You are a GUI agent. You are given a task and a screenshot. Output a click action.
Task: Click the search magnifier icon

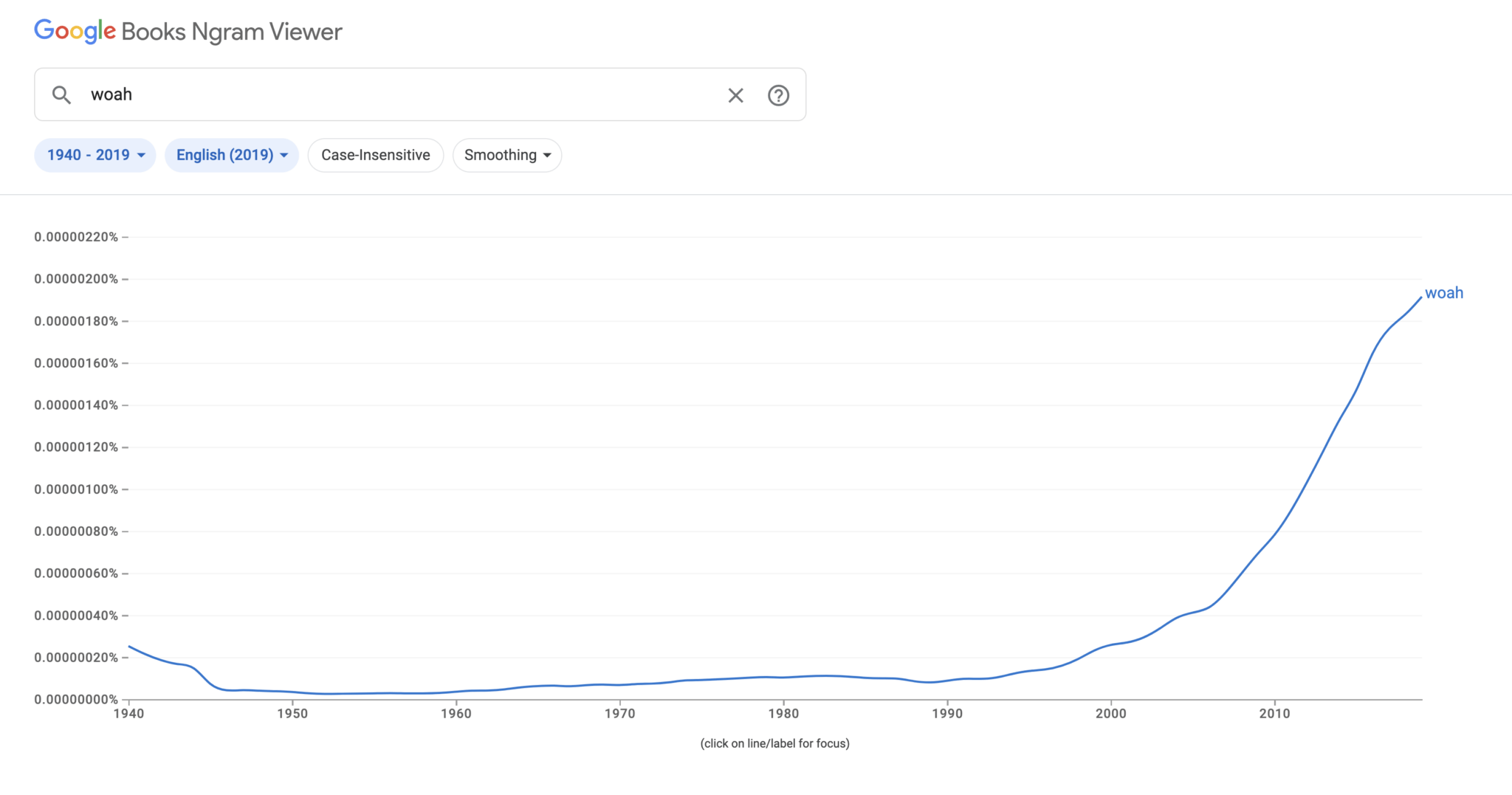click(x=61, y=95)
